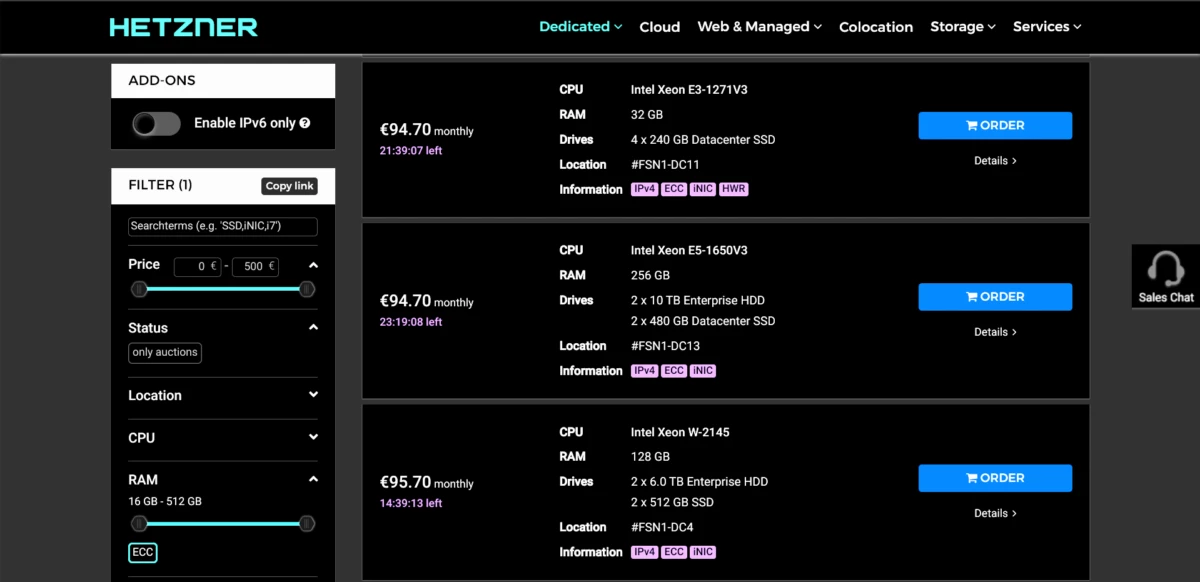
Task: Click the Copy link button
Action: point(289,186)
